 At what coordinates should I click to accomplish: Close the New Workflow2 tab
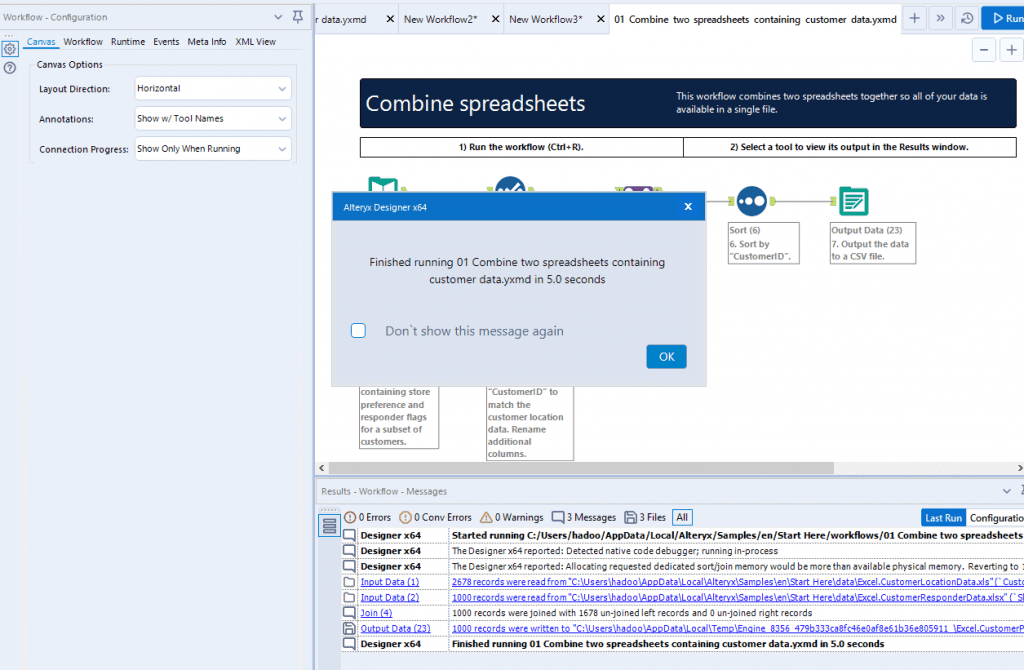[x=496, y=19]
